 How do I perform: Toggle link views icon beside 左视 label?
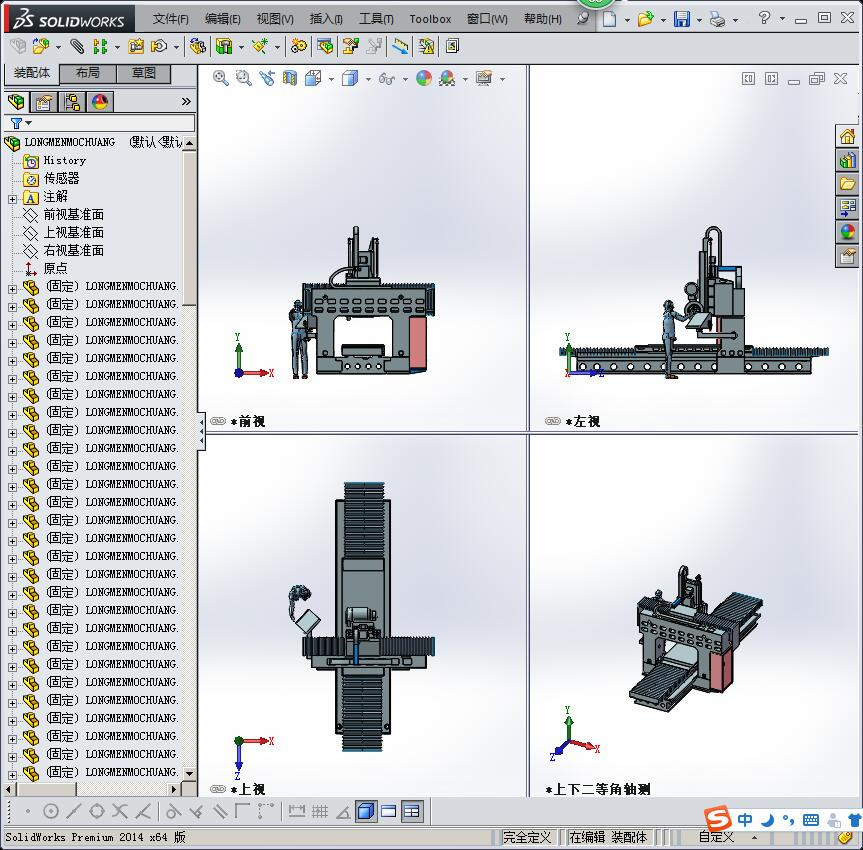553,421
